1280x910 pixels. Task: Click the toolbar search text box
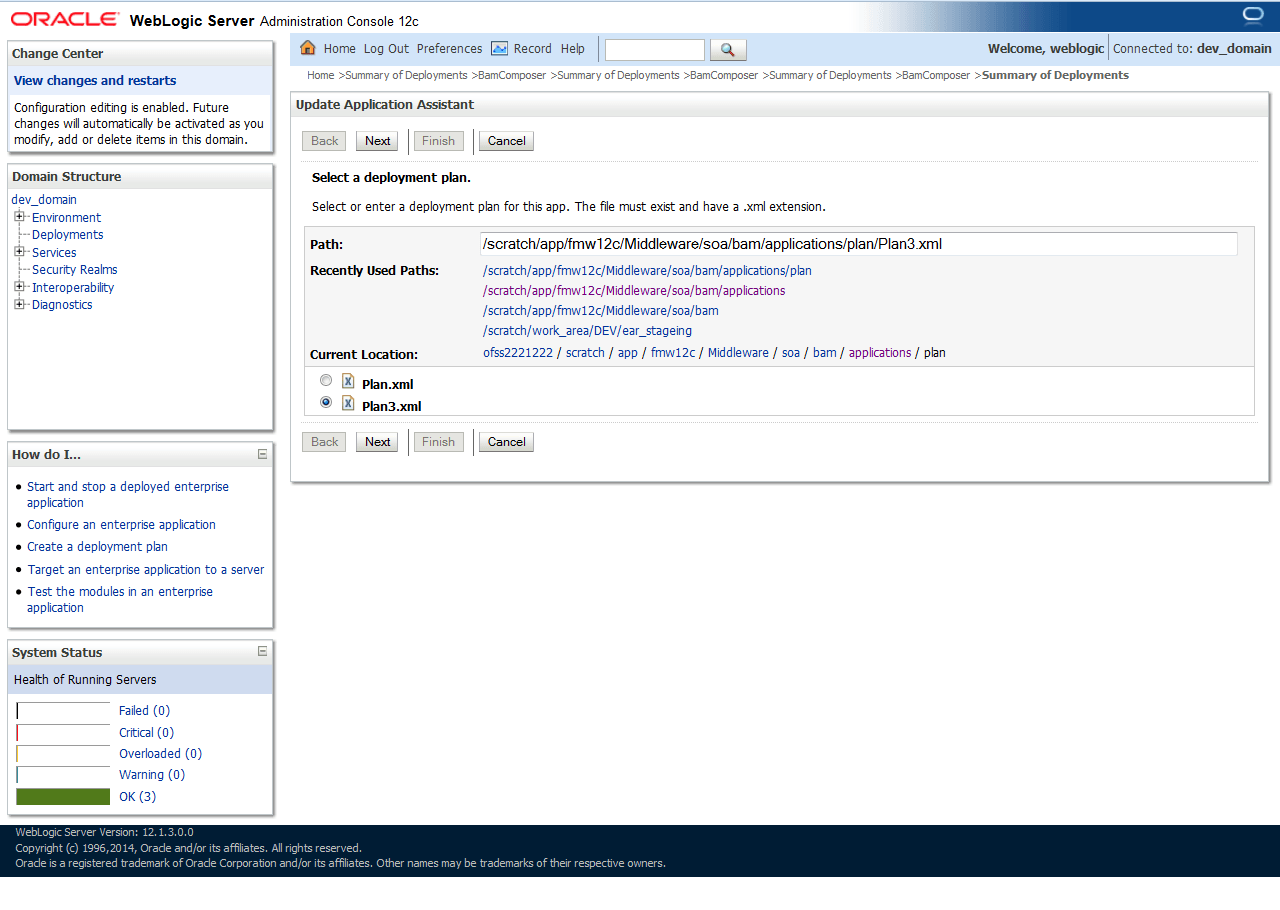point(655,50)
